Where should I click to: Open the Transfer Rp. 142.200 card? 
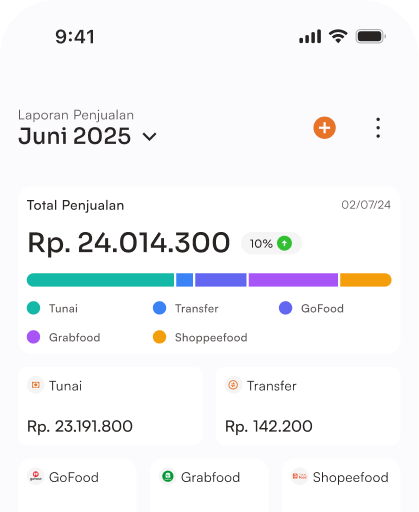click(x=308, y=406)
